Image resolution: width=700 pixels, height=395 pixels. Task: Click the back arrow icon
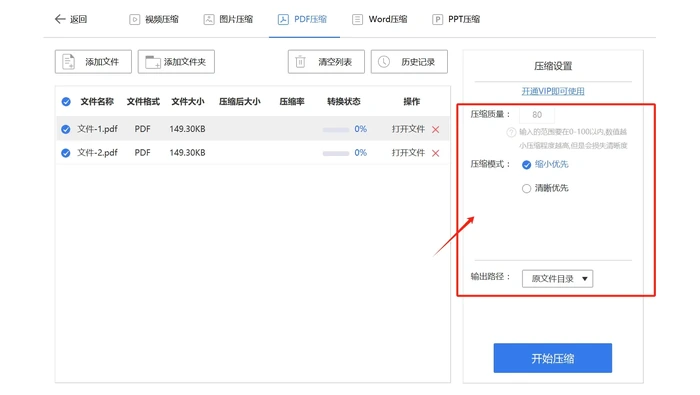(60, 19)
